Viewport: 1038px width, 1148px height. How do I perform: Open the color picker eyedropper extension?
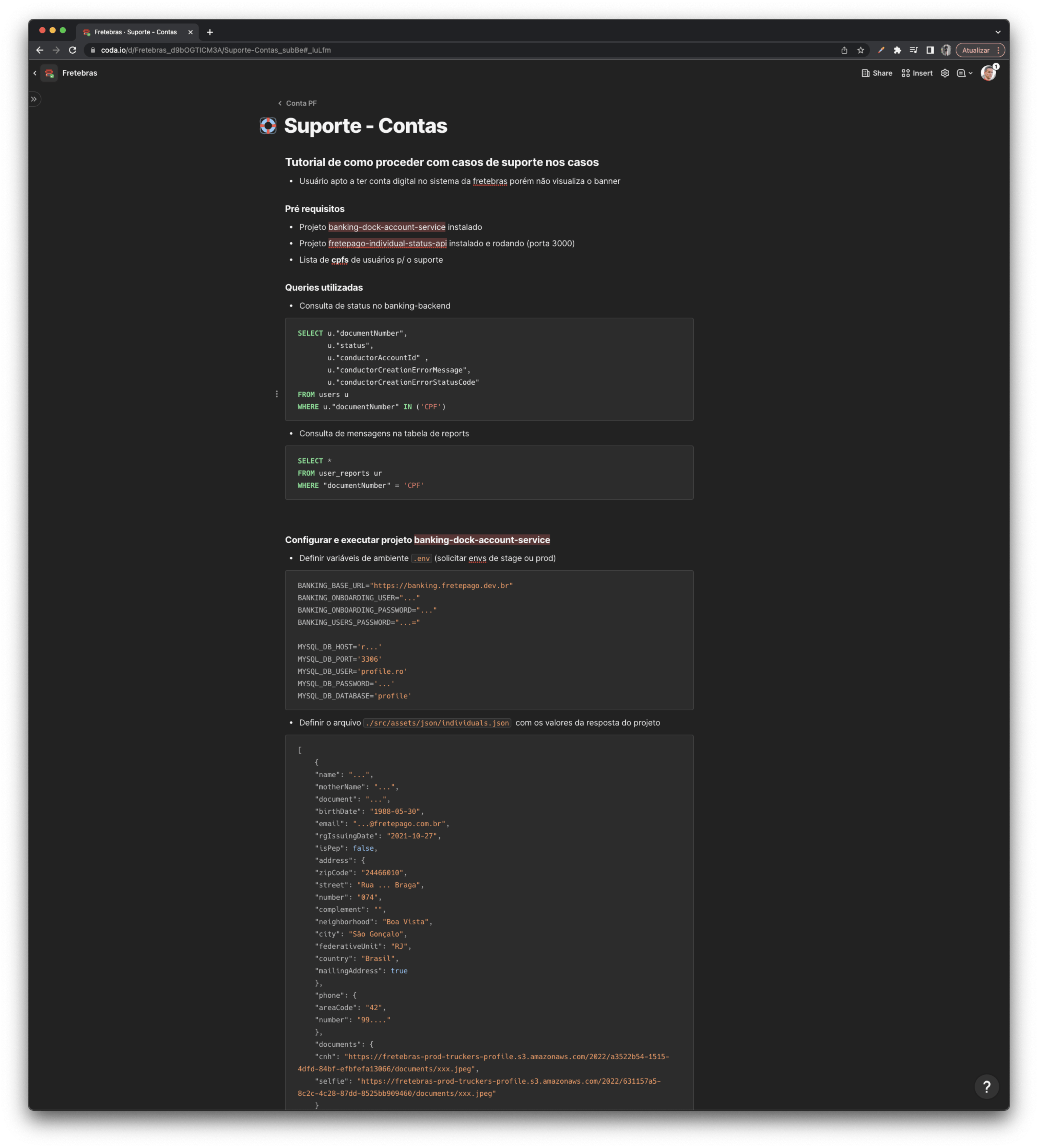881,50
